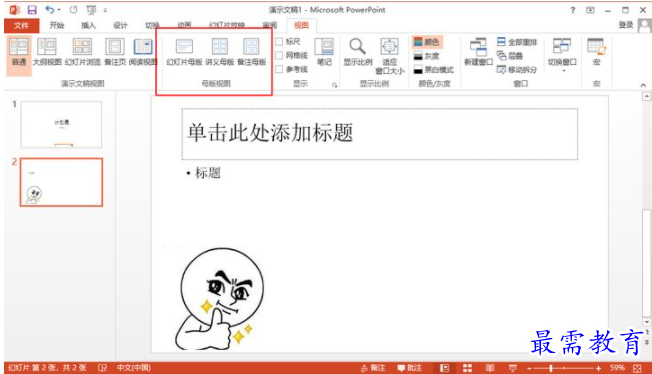
Task: Open 讲义母版 handout master
Action: point(220,52)
